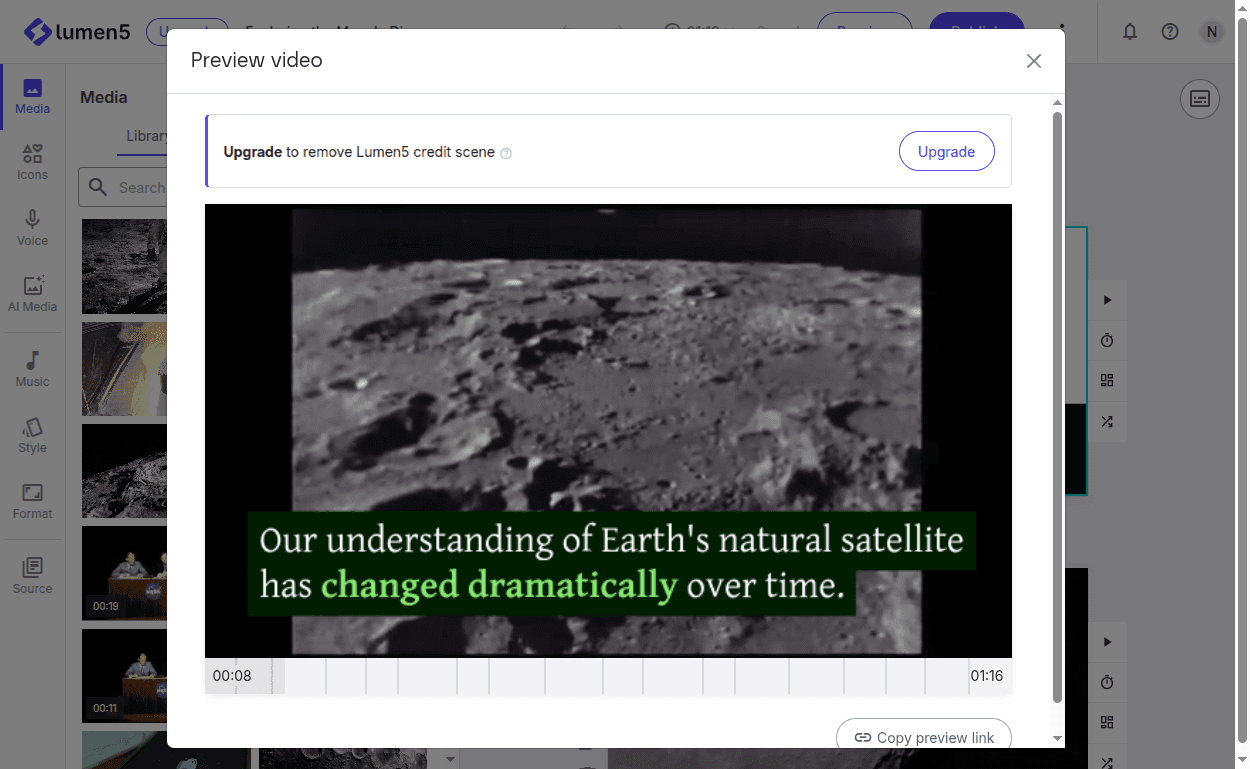Open the Voice panel
1250x769 pixels.
32,228
